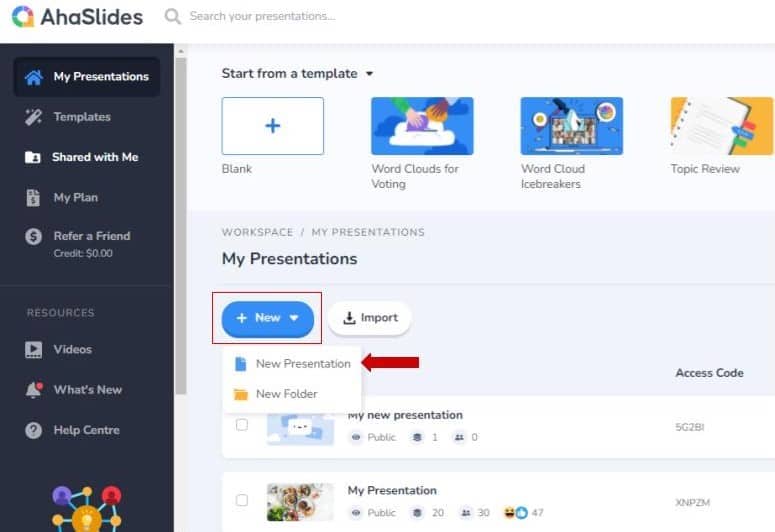Screen dimensions: 775x532
Task: Click the reactions emoji icon showing 47
Action: pos(516,513)
